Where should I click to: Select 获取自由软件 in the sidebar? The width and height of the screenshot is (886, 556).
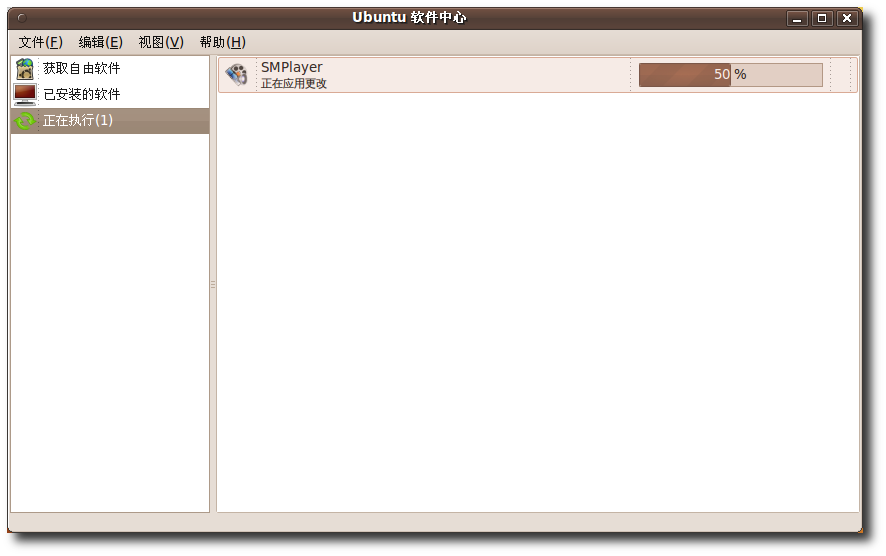(110, 68)
